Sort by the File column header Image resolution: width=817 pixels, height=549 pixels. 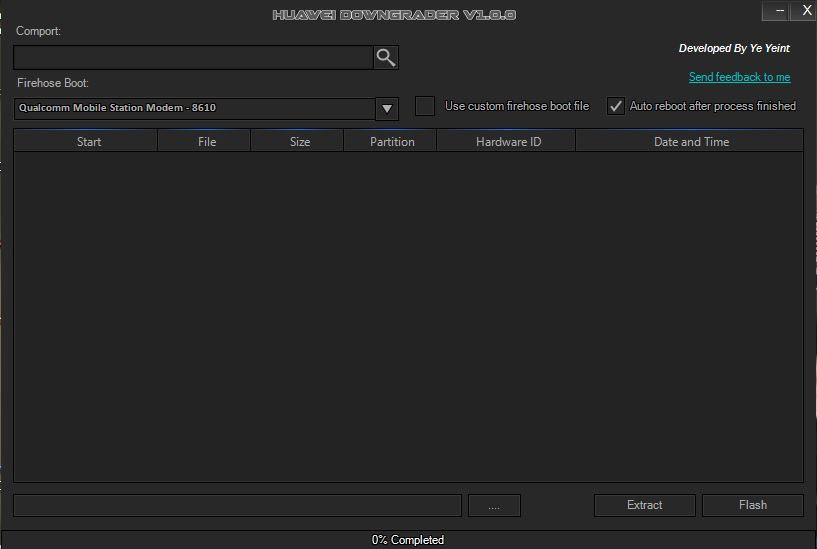click(204, 141)
